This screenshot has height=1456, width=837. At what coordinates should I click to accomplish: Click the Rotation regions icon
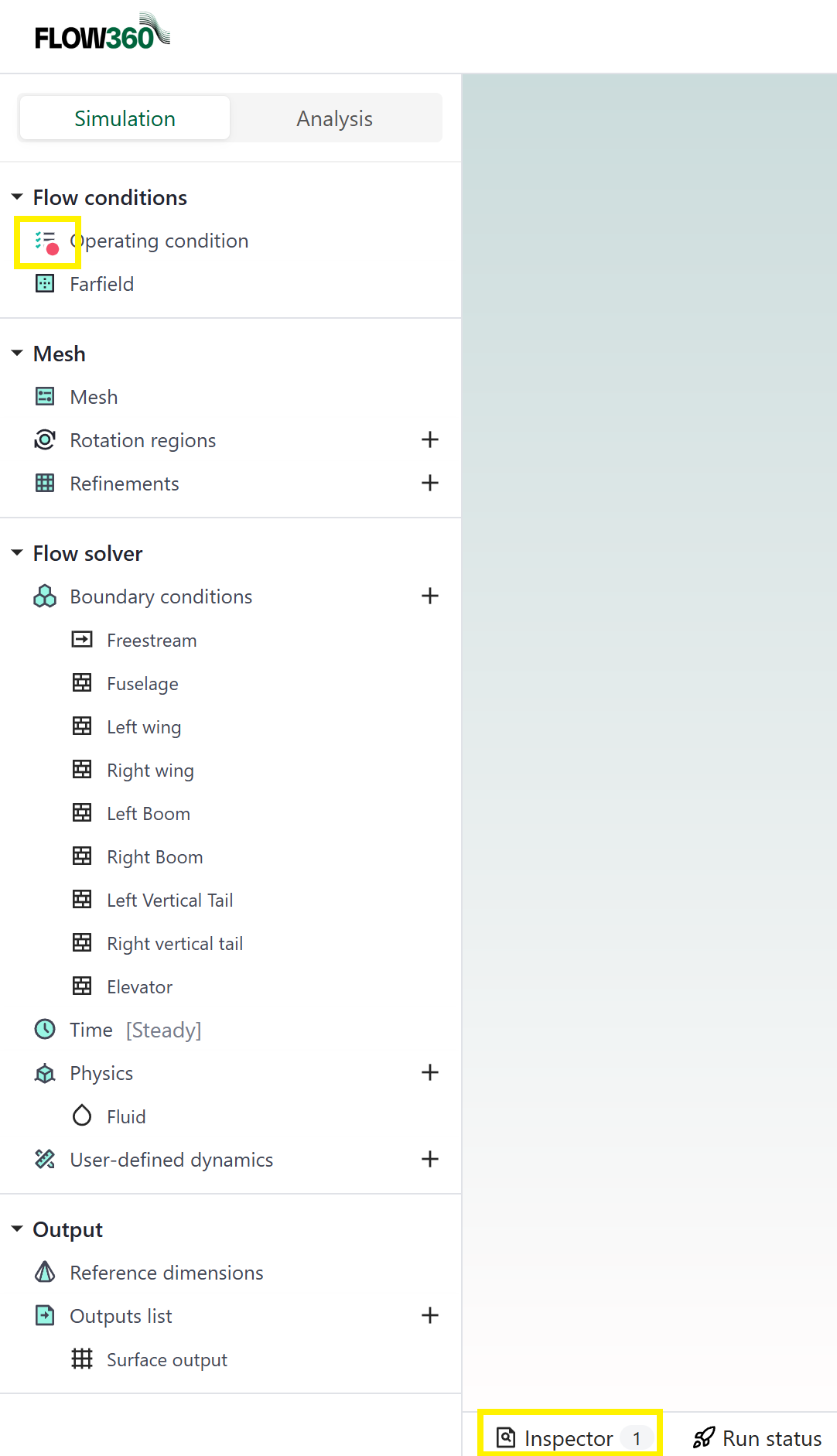[x=45, y=440]
